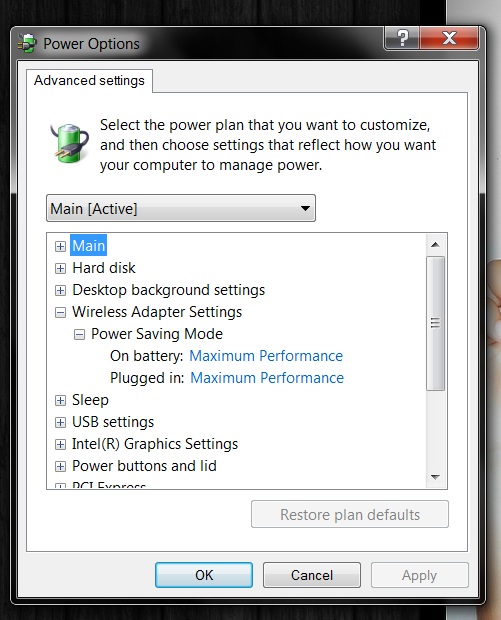The width and height of the screenshot is (501, 620).
Task: Click the OK button
Action: pos(204,575)
